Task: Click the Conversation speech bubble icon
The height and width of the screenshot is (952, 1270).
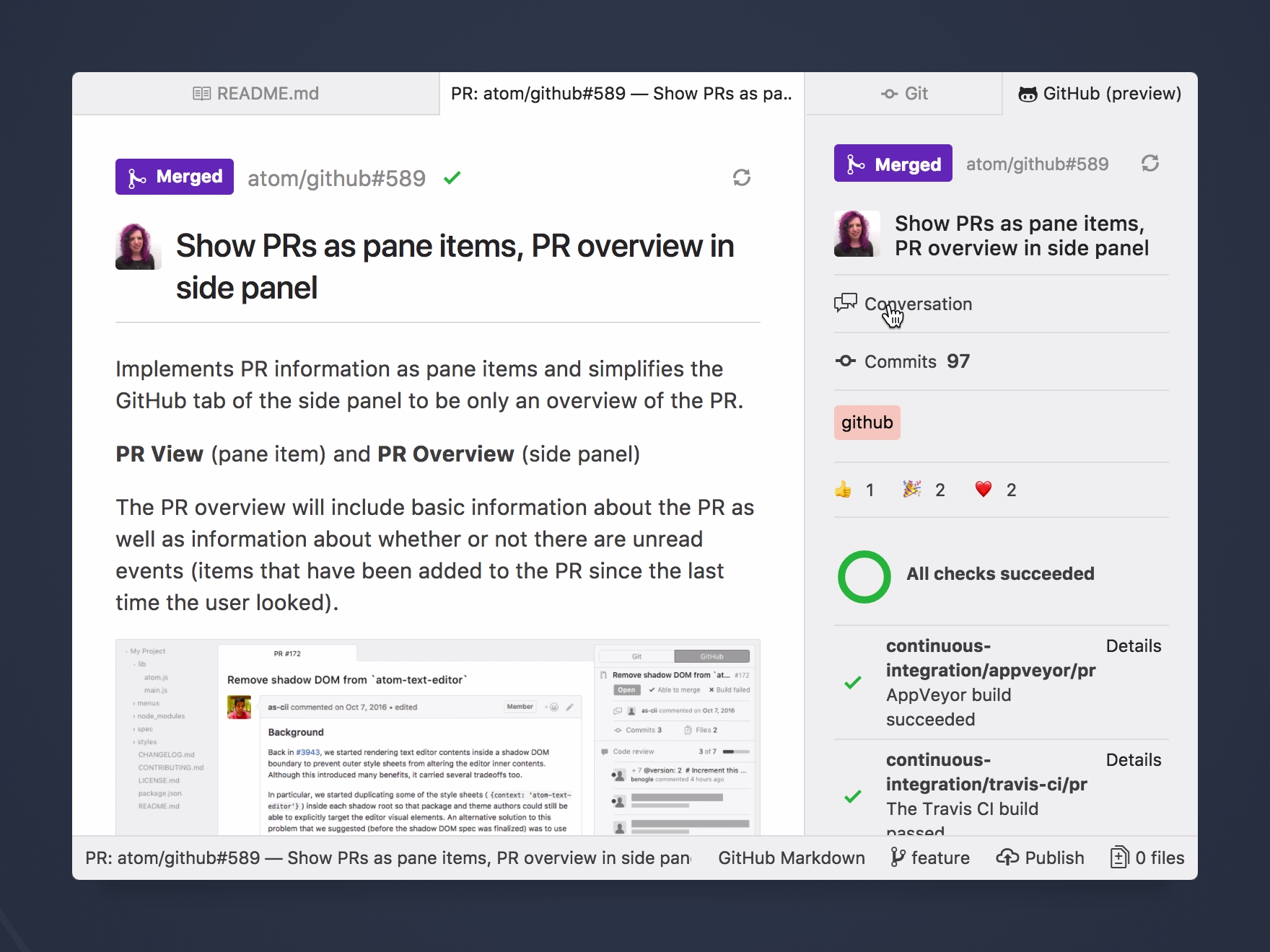Action: (846, 303)
